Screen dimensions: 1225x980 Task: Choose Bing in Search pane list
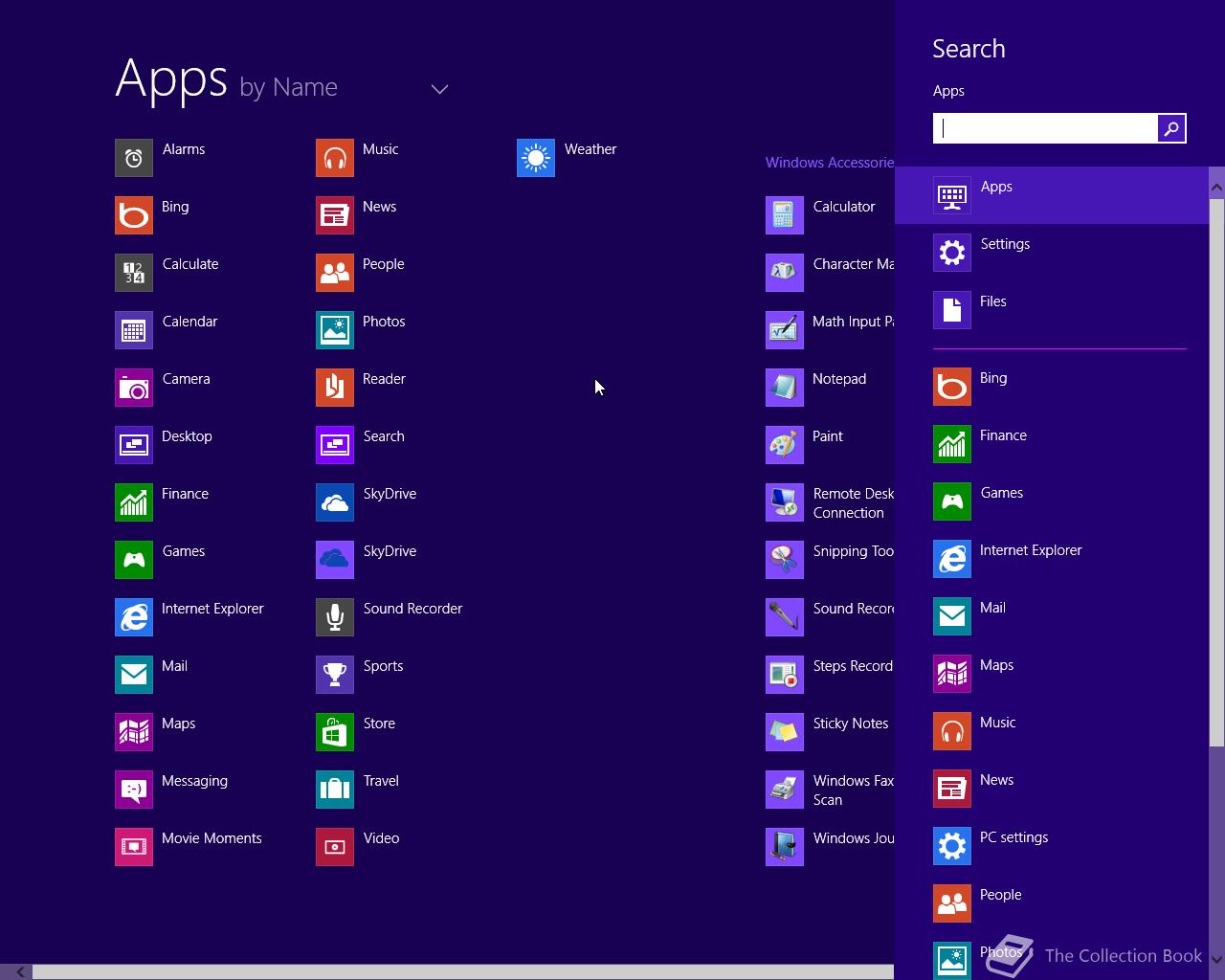[1052, 387]
